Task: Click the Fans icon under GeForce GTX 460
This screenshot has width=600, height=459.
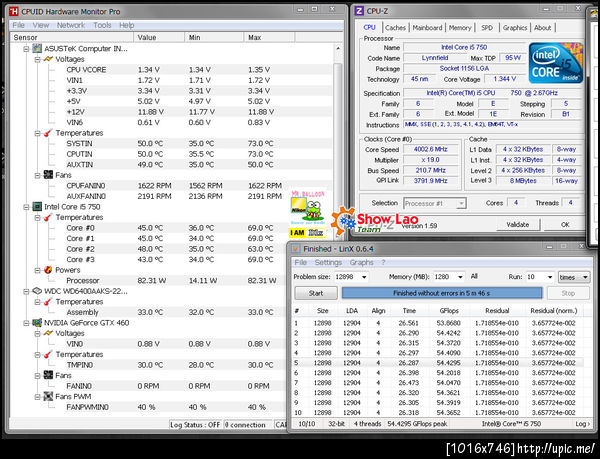Action: click(x=48, y=375)
